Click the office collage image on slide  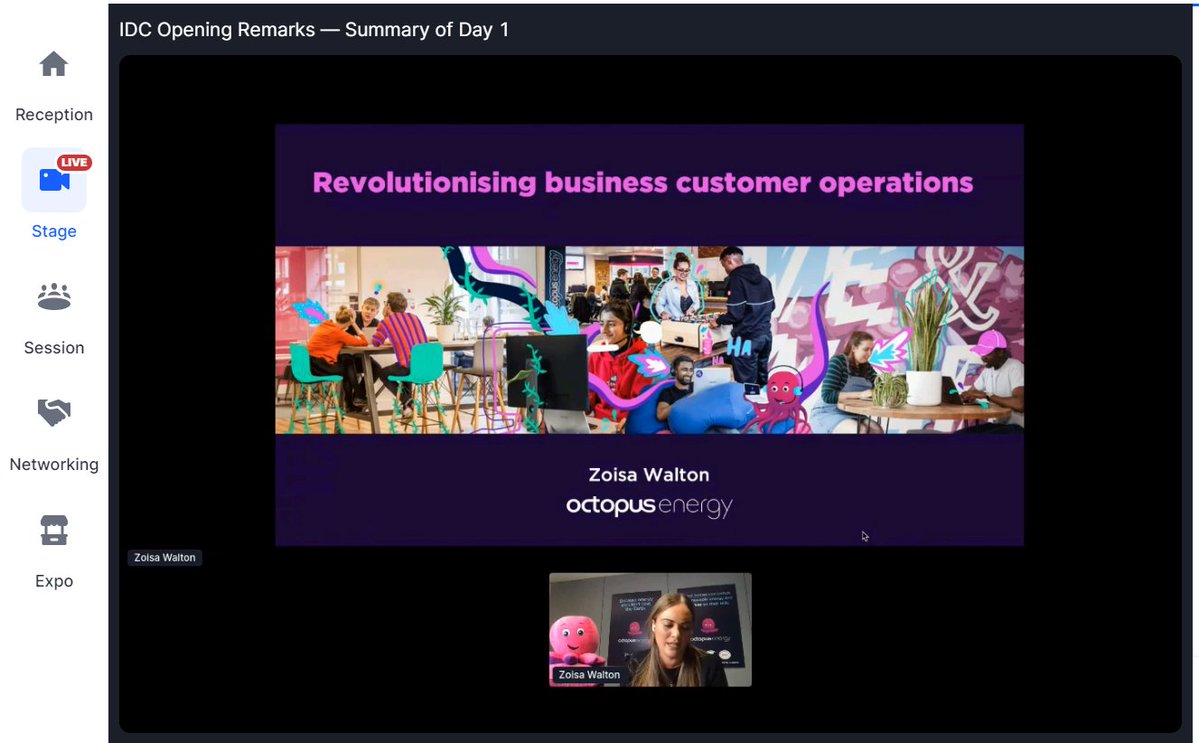(x=649, y=339)
